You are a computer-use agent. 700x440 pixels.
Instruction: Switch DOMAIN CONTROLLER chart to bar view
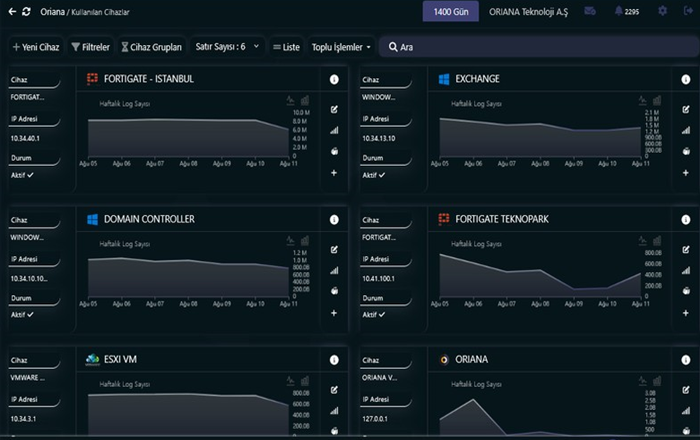[305, 241]
